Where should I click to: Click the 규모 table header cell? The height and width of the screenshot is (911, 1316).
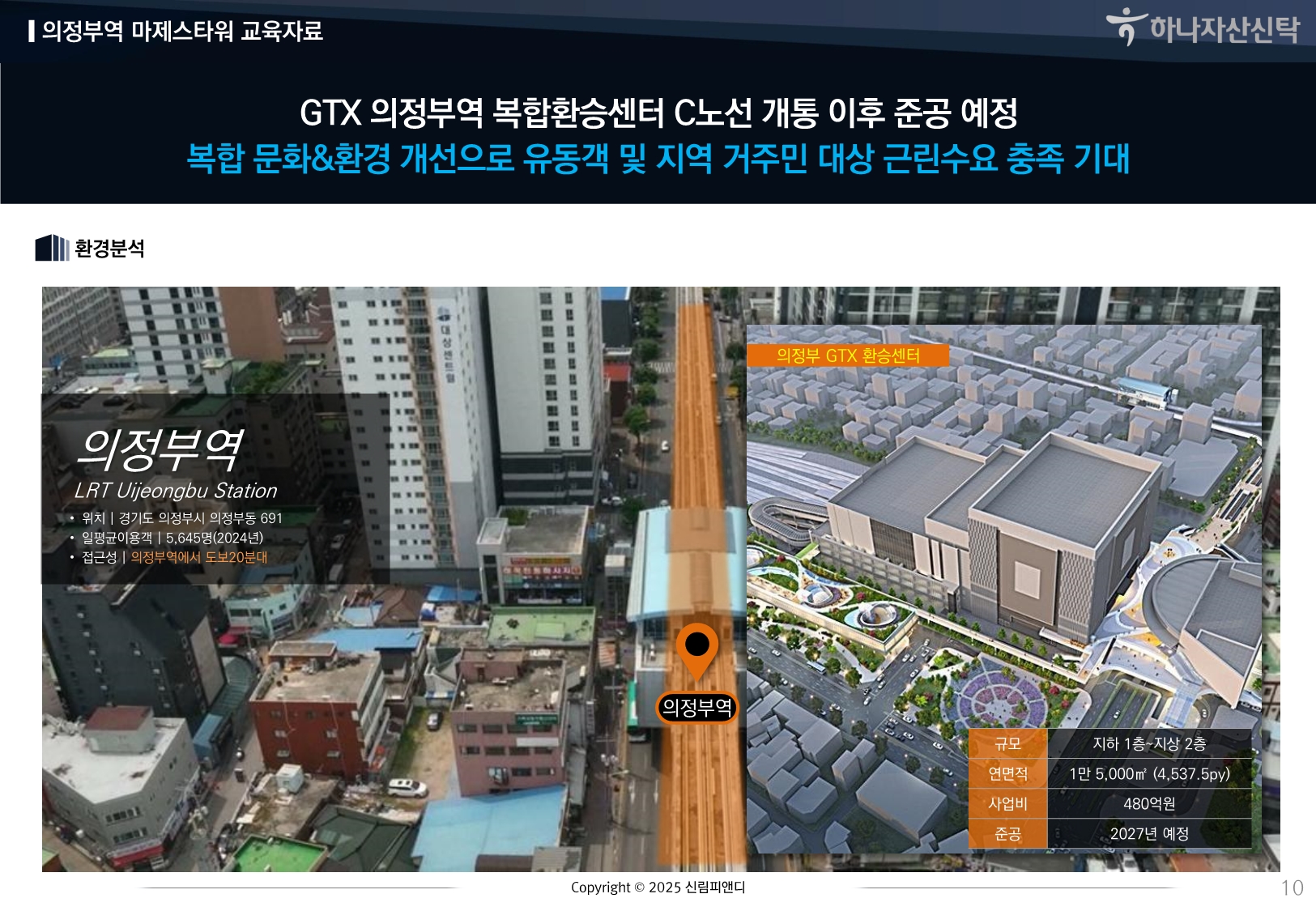click(1008, 743)
